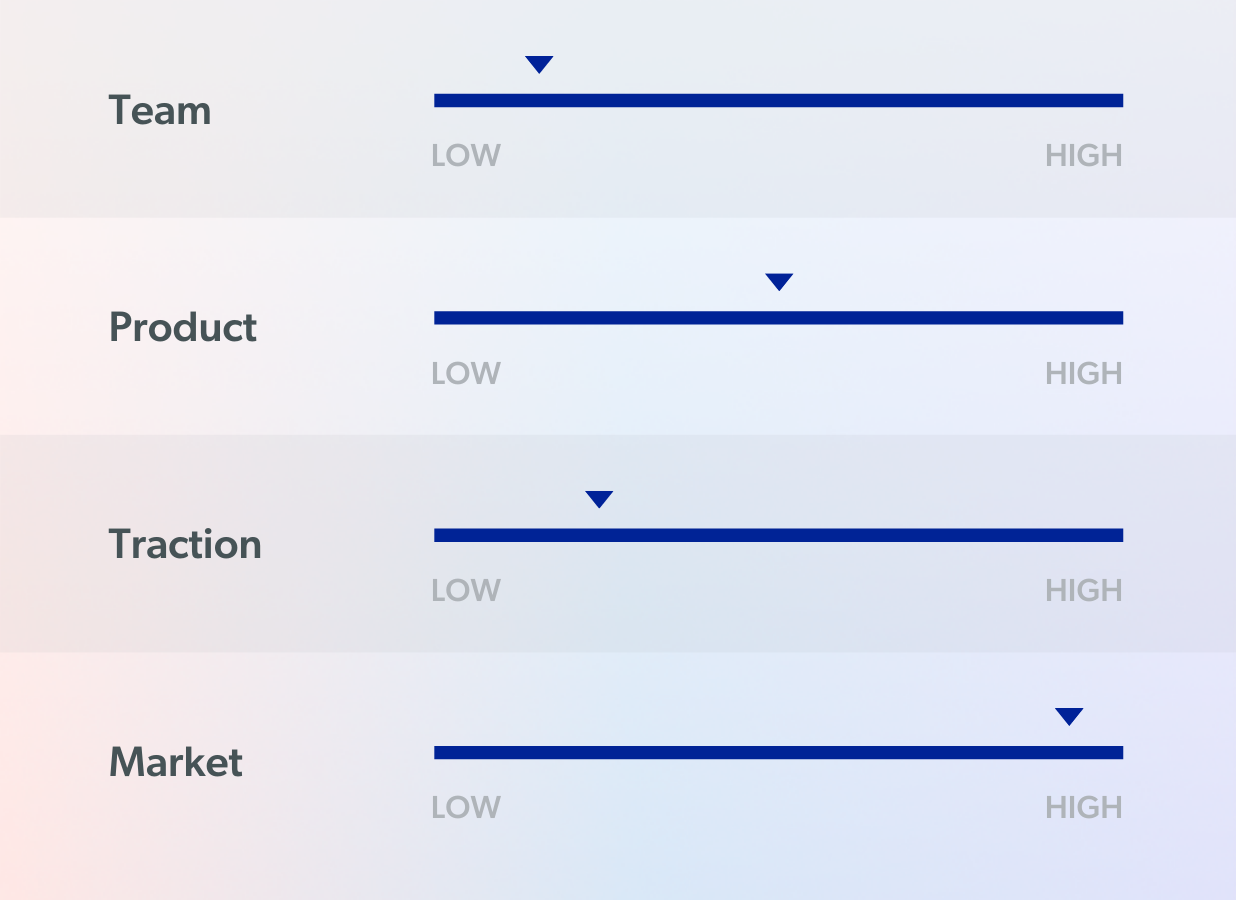Click the Market slider track bar
1236x900 pixels.
coord(778,752)
